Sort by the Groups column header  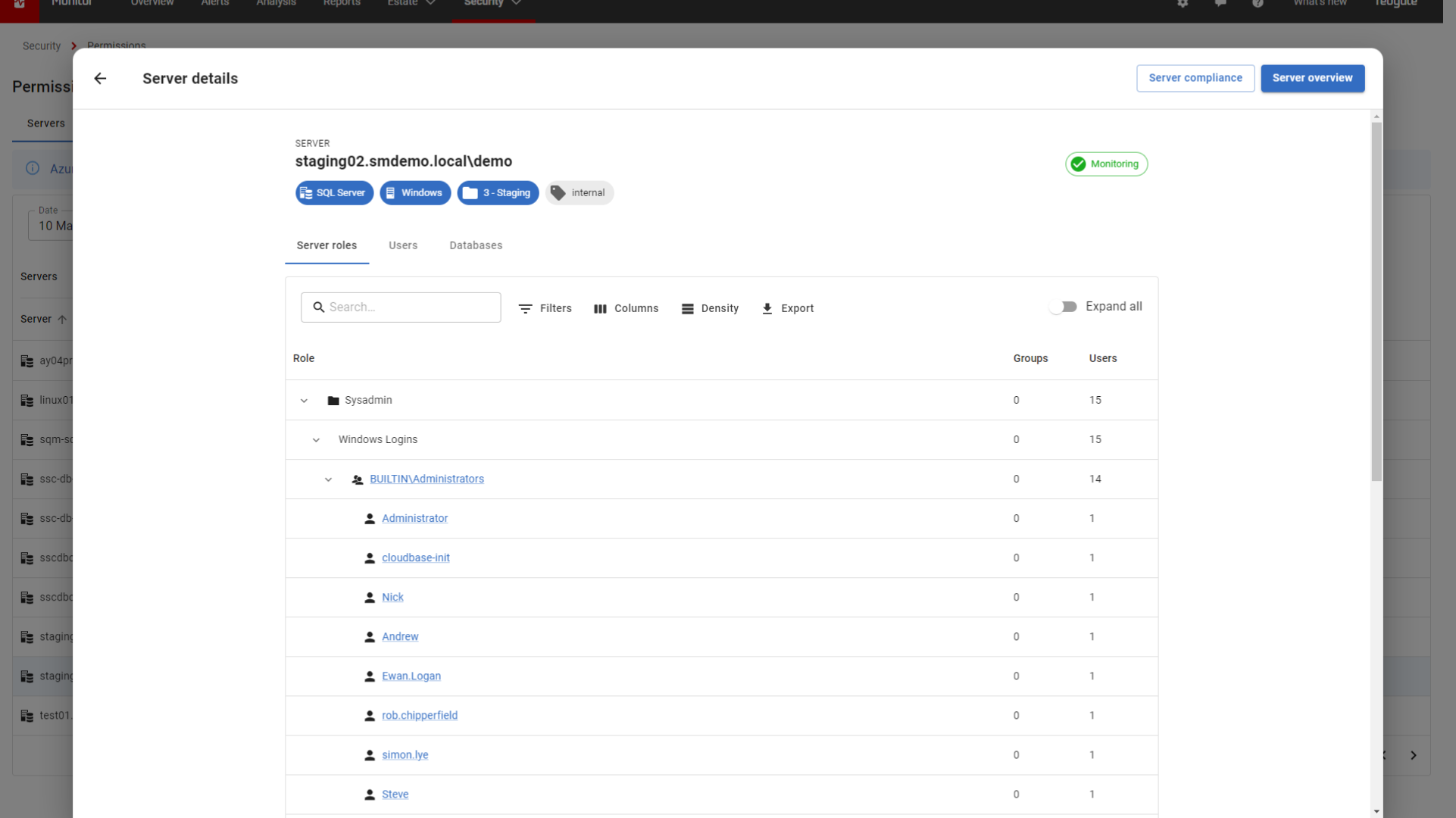click(x=1030, y=358)
